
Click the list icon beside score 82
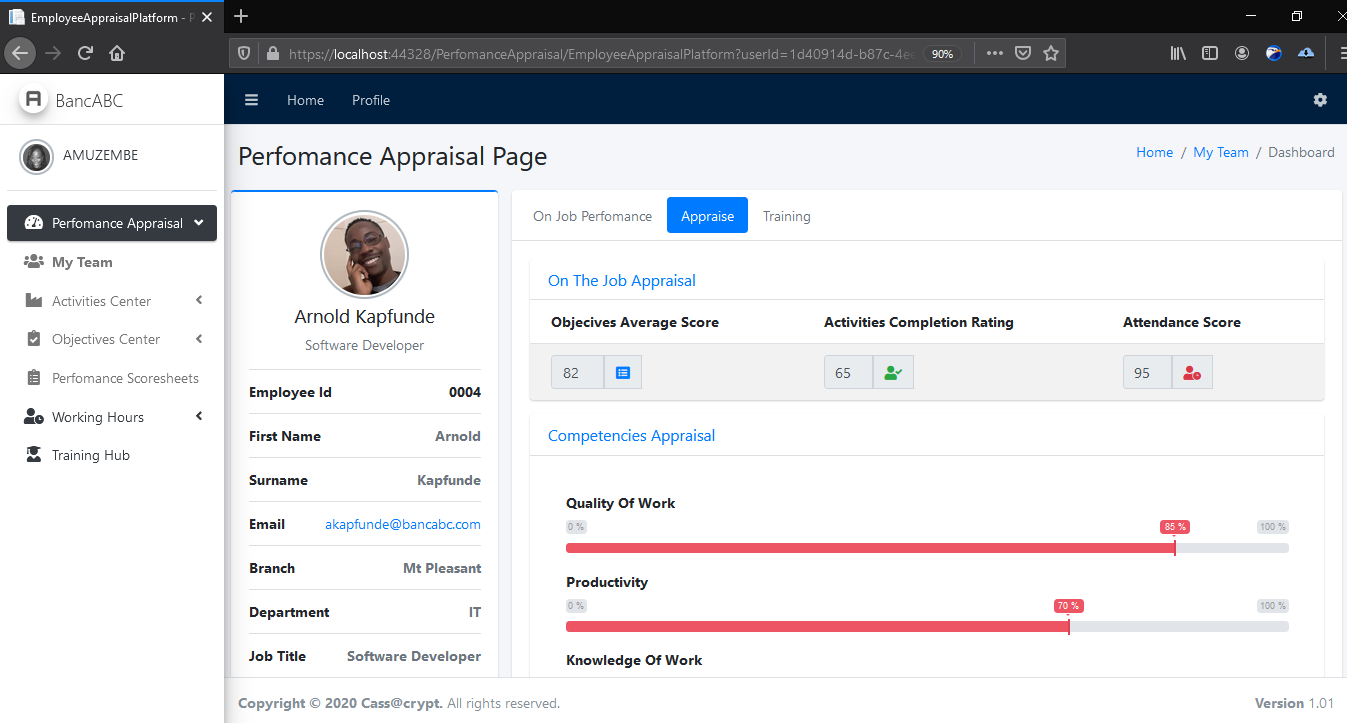click(623, 373)
